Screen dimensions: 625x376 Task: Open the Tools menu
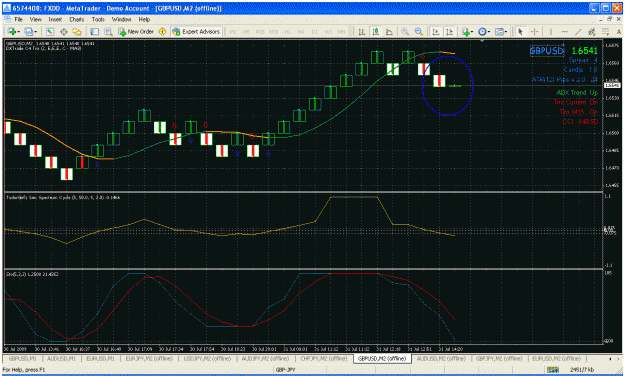point(98,19)
